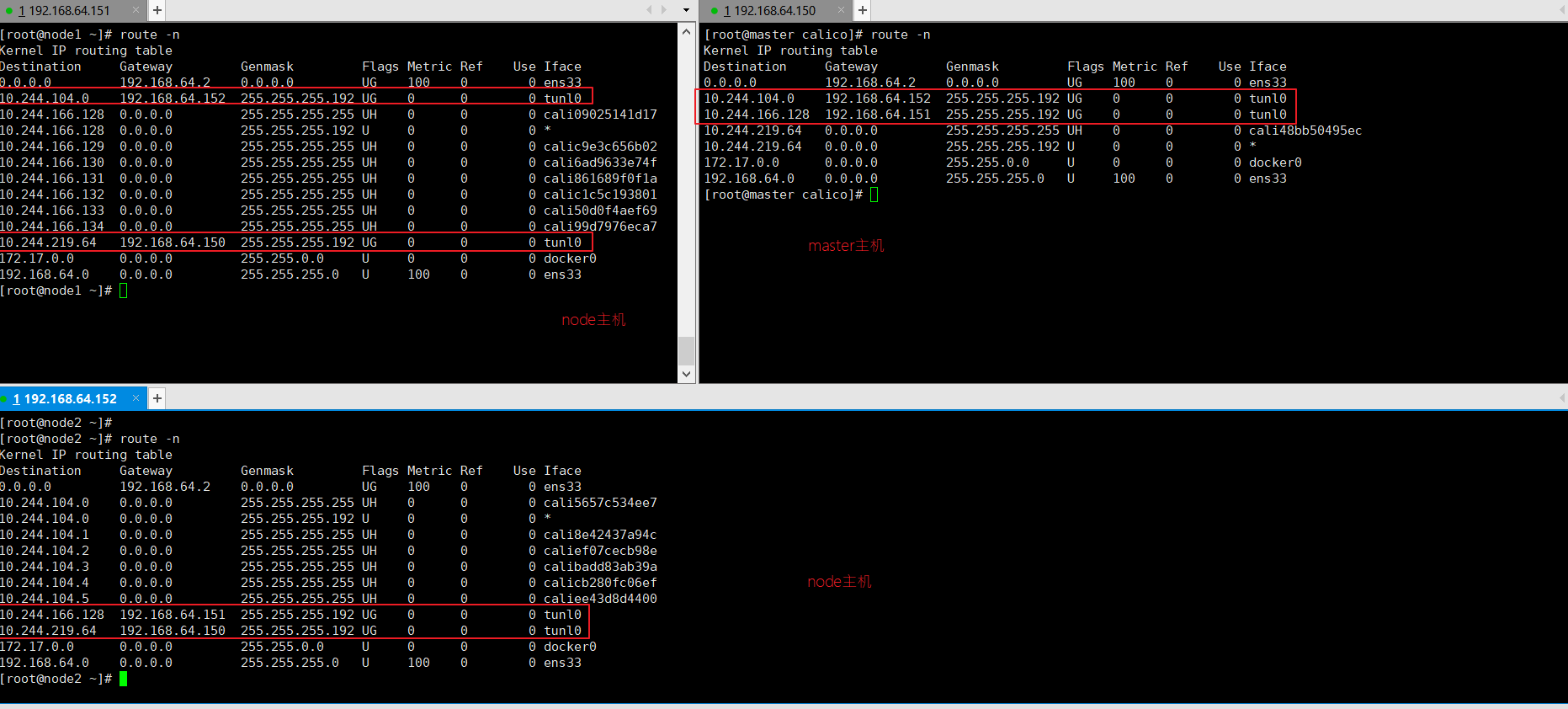The width and height of the screenshot is (1568, 709).
Task: Click the scroll-down arrow of node1 terminal
Action: tap(687, 374)
